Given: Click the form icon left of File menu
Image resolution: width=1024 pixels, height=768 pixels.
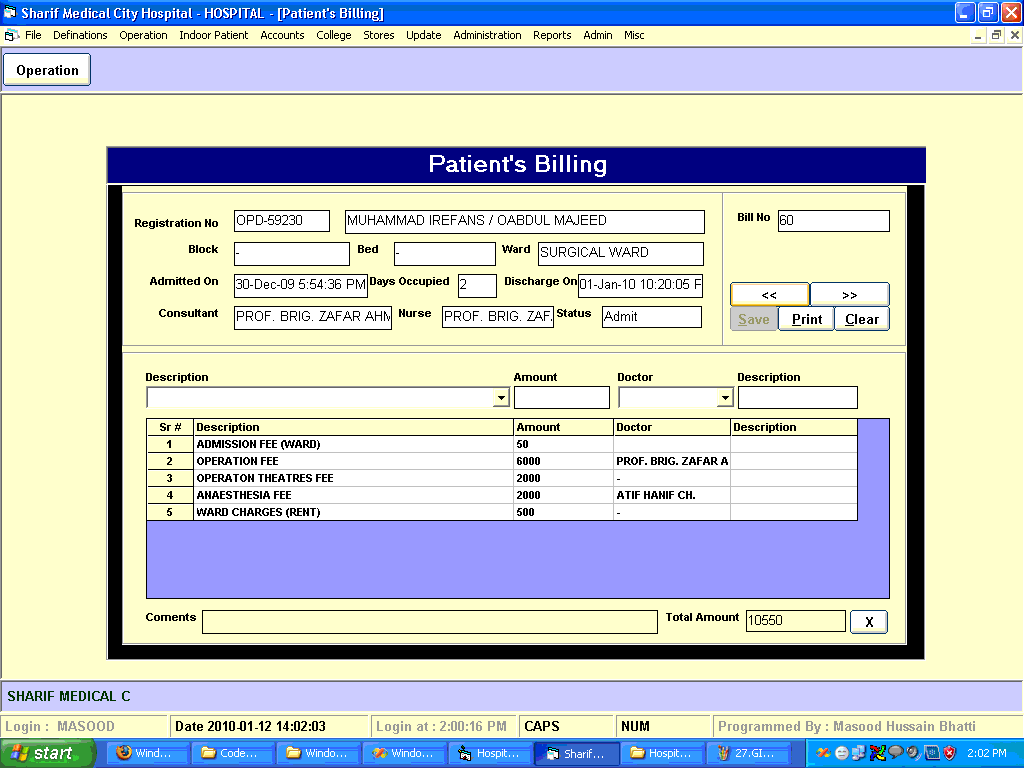Looking at the screenshot, I should (x=11, y=35).
